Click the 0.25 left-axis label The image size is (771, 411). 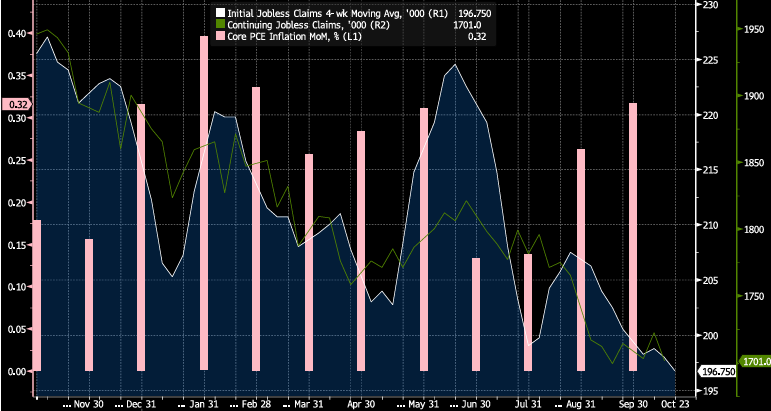(16, 160)
